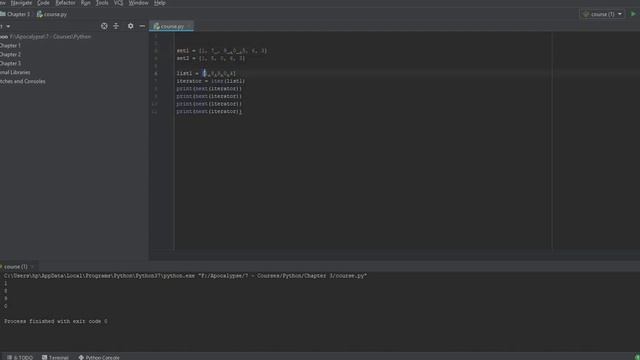This screenshot has height=360, width=640.
Task: Hide the Project panel with minus icon
Action: click(142, 26)
